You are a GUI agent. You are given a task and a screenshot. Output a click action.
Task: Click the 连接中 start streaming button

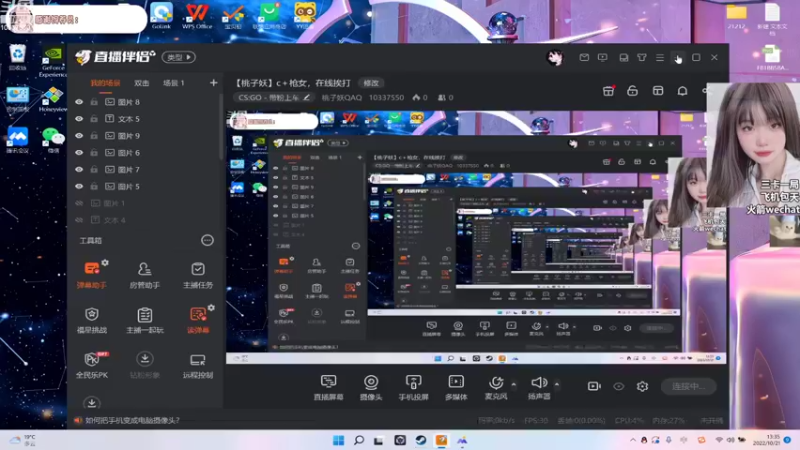688,386
